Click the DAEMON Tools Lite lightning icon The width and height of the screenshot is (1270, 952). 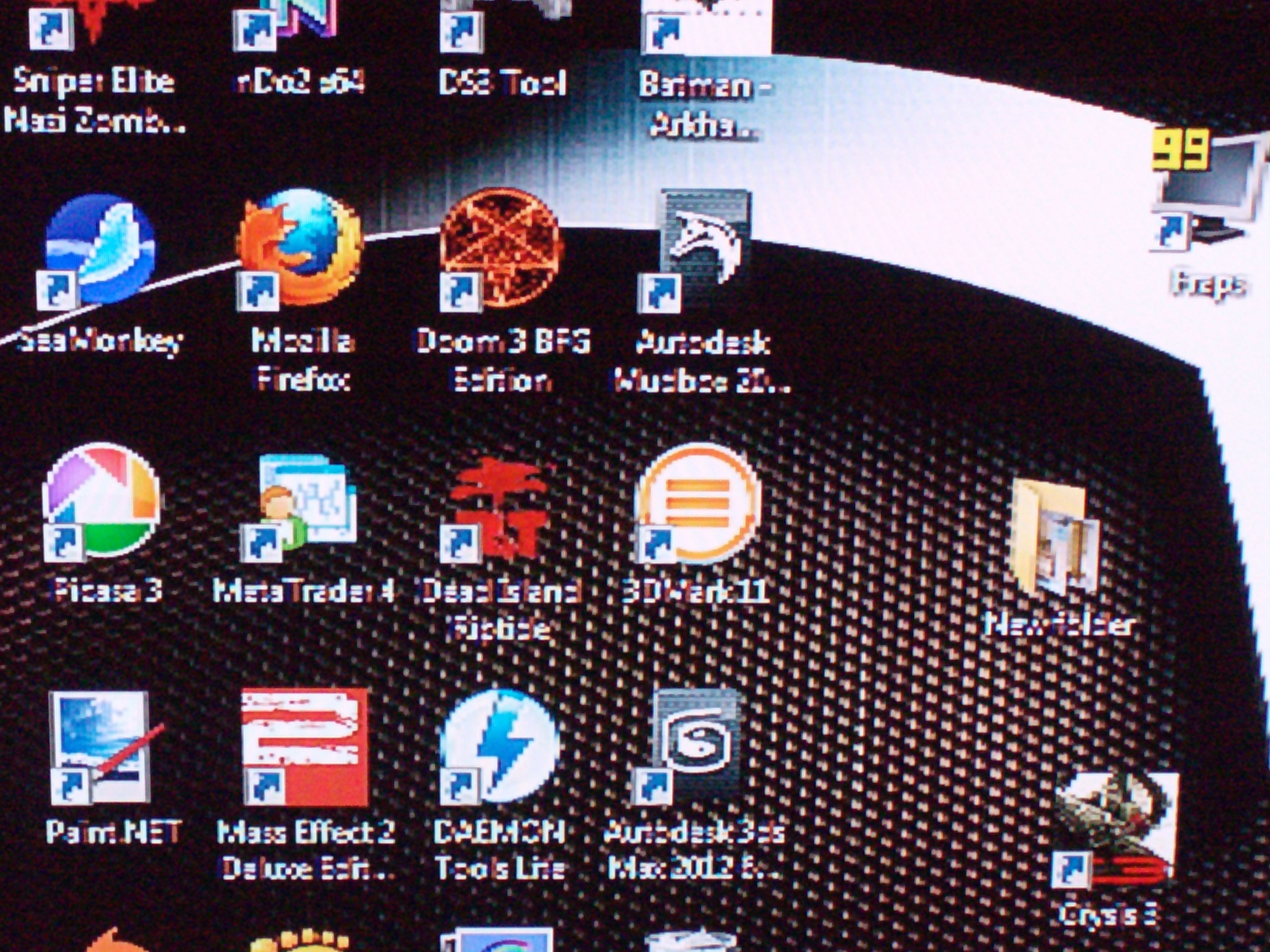pyautogui.click(x=499, y=746)
